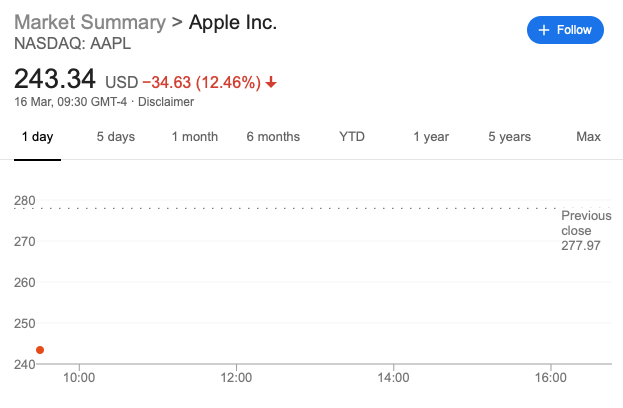This screenshot has height=408, width=623.
Task: Click the plus icon inside Follow
Action: (544, 30)
